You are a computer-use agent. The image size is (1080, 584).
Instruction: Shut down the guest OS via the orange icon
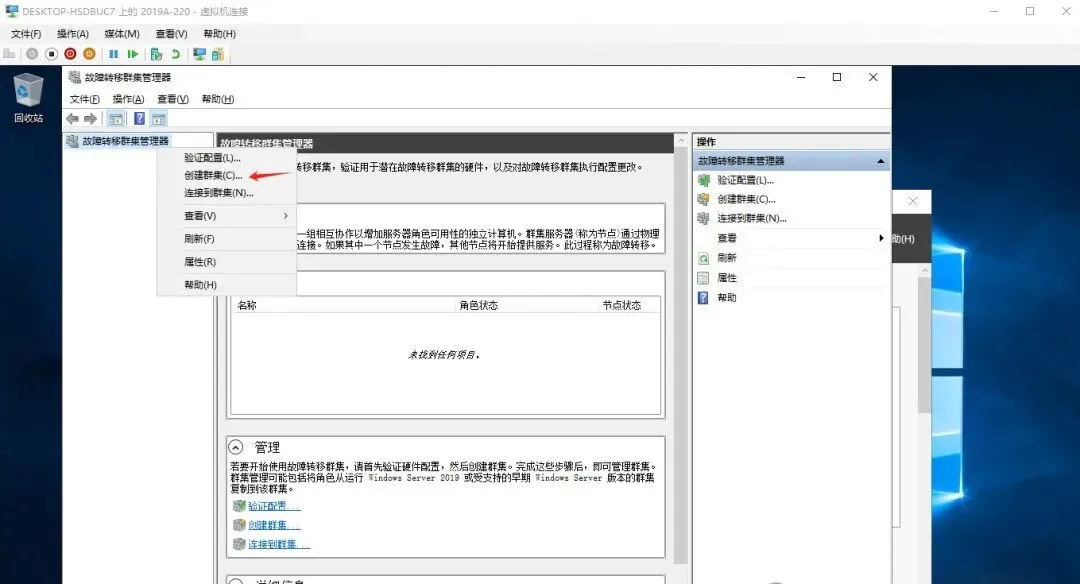pos(89,54)
